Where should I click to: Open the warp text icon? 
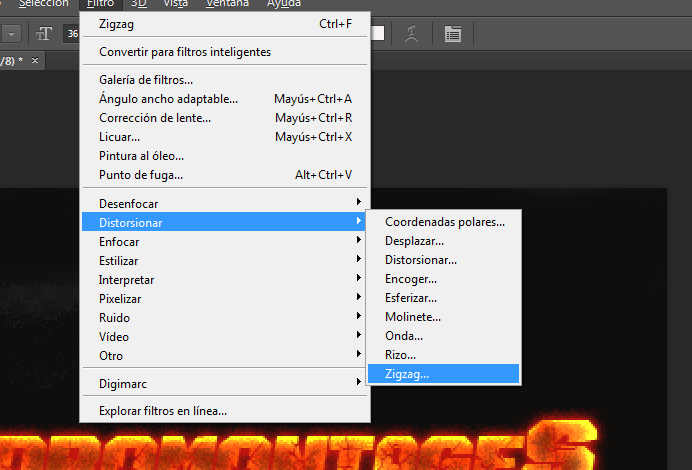click(411, 34)
